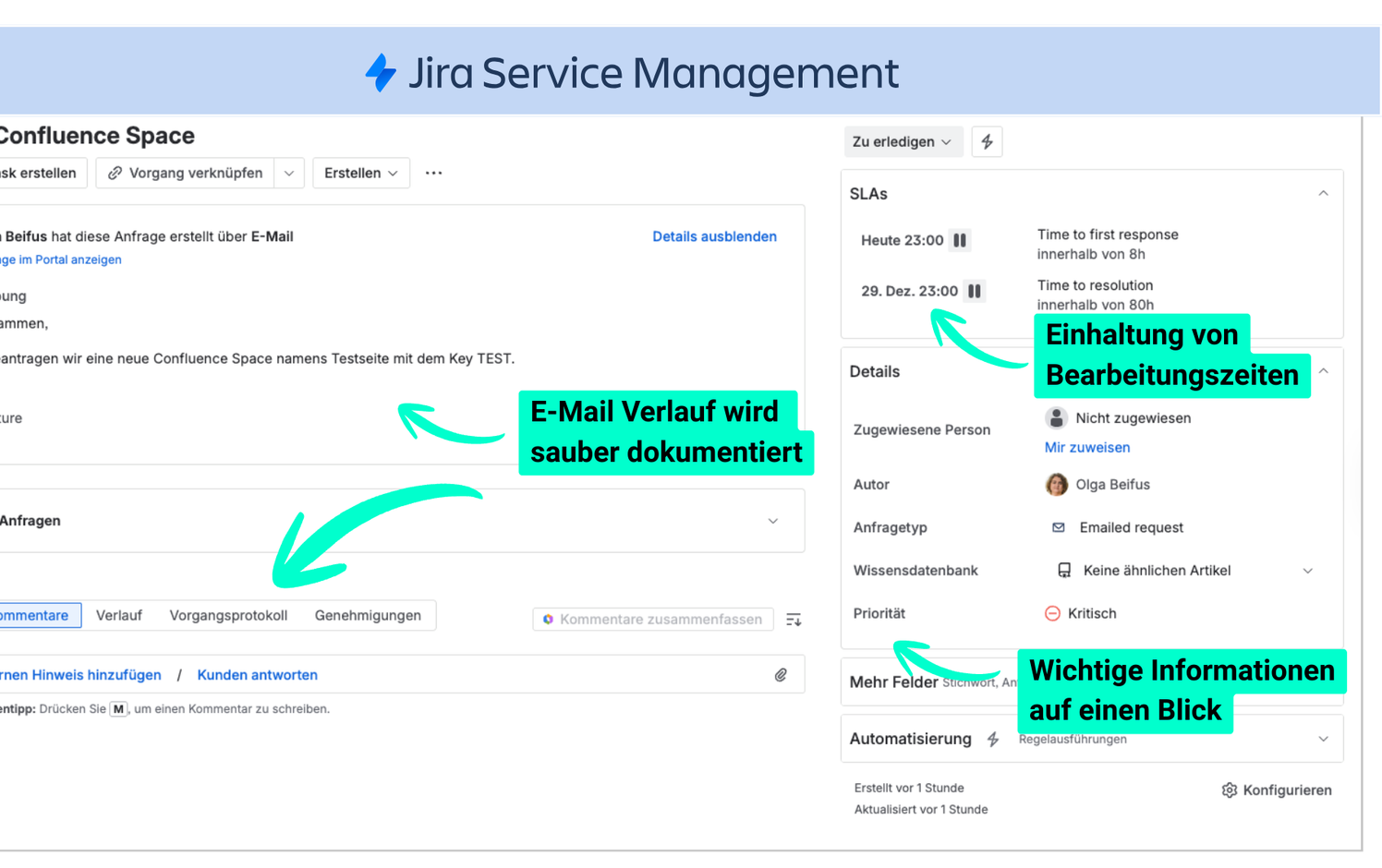Open the Zu erledigen status dropdown
Image resolution: width=1382 pixels, height=868 pixels.
point(902,142)
